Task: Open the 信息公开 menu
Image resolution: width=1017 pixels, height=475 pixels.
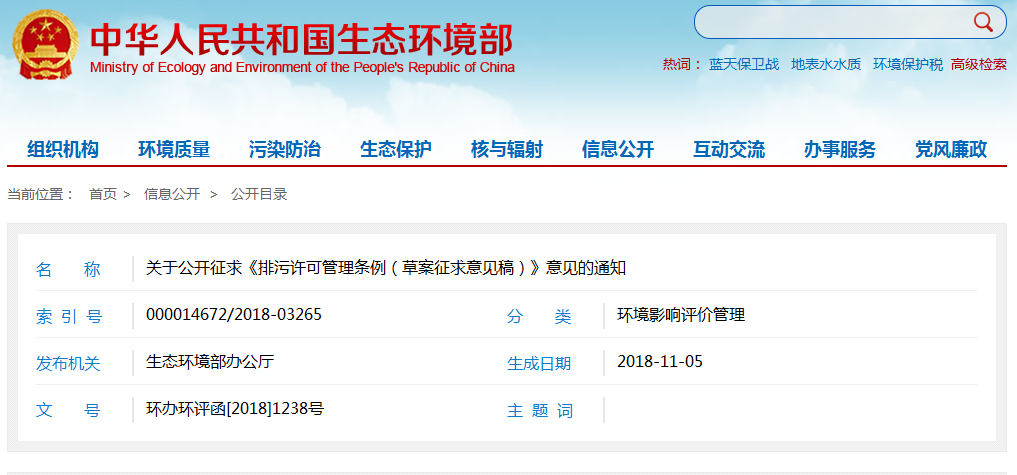Action: click(x=617, y=150)
